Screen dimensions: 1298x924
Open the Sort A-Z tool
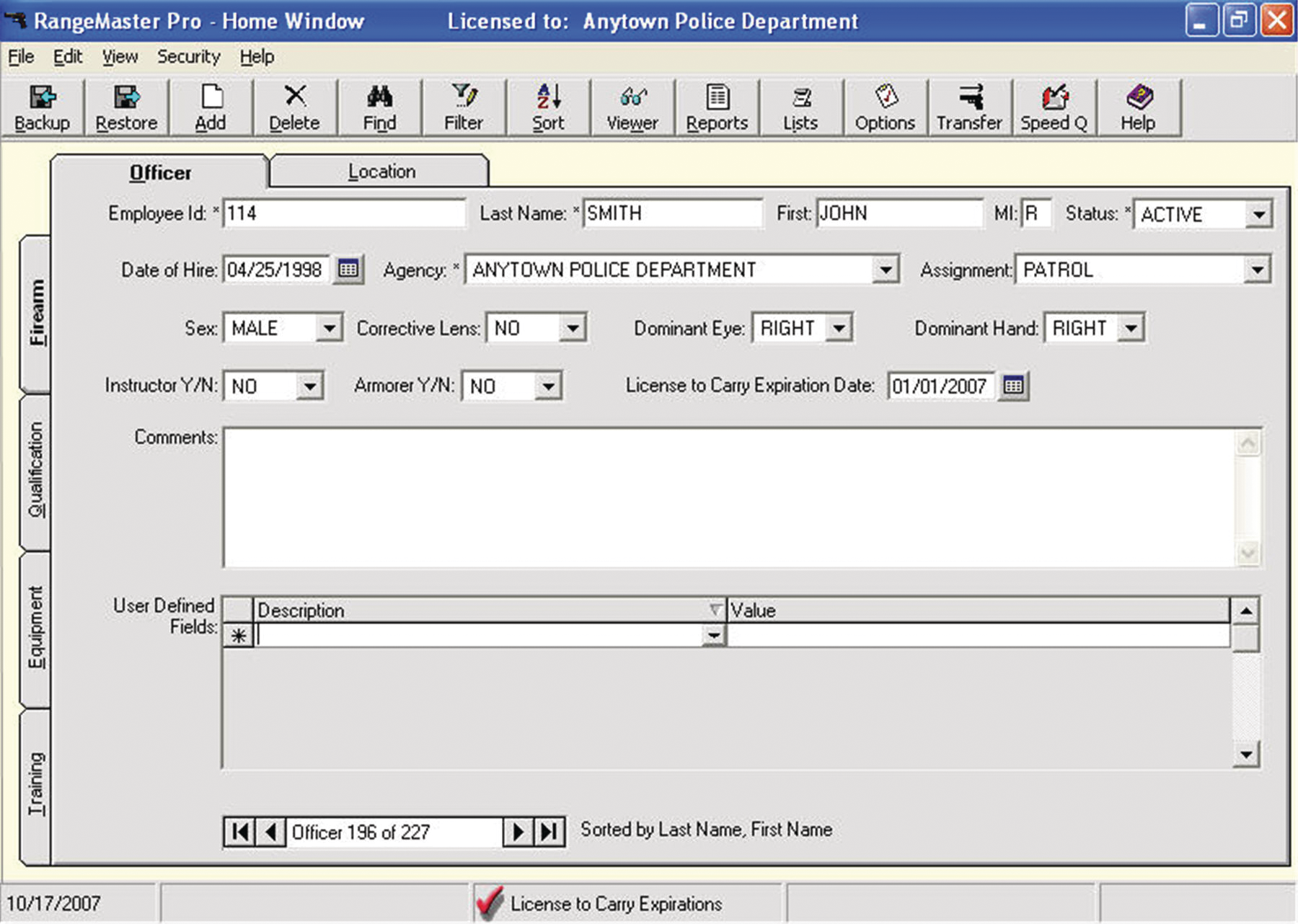pyautogui.click(x=548, y=107)
